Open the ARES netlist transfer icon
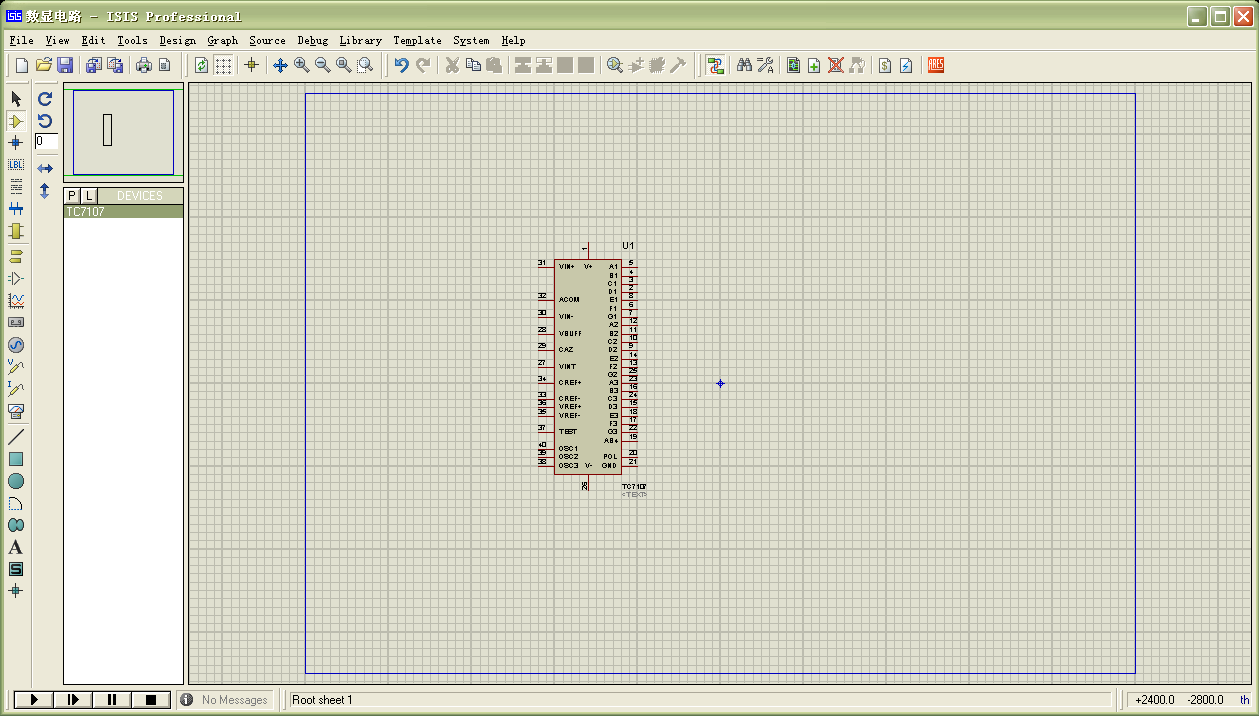 pyautogui.click(x=936, y=65)
